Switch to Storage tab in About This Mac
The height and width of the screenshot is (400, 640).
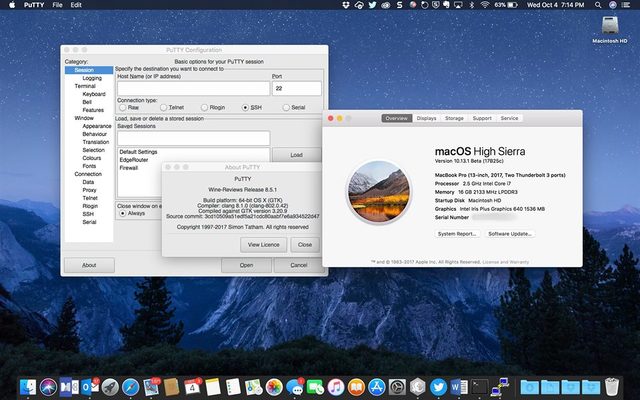454,118
